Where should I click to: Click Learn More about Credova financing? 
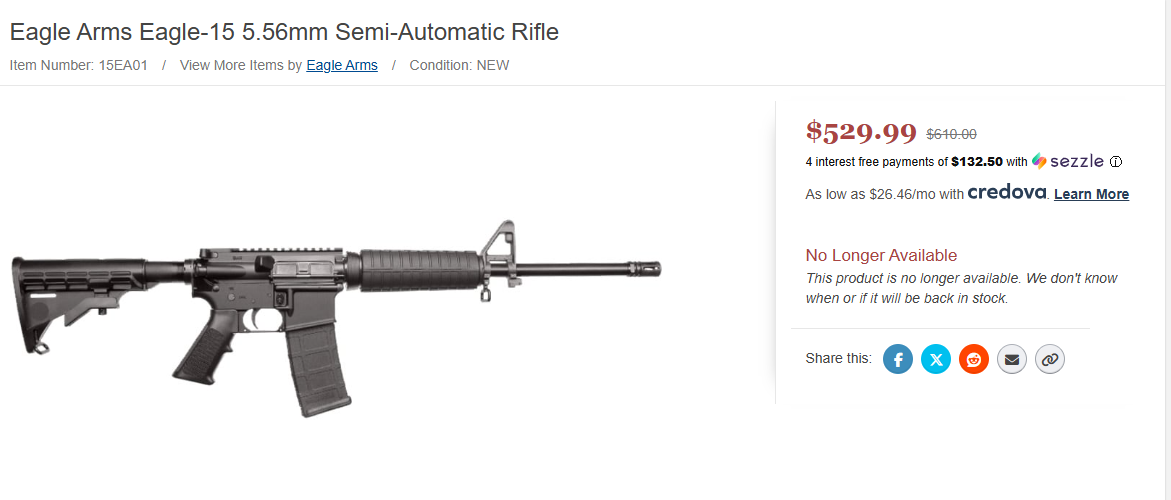1091,194
